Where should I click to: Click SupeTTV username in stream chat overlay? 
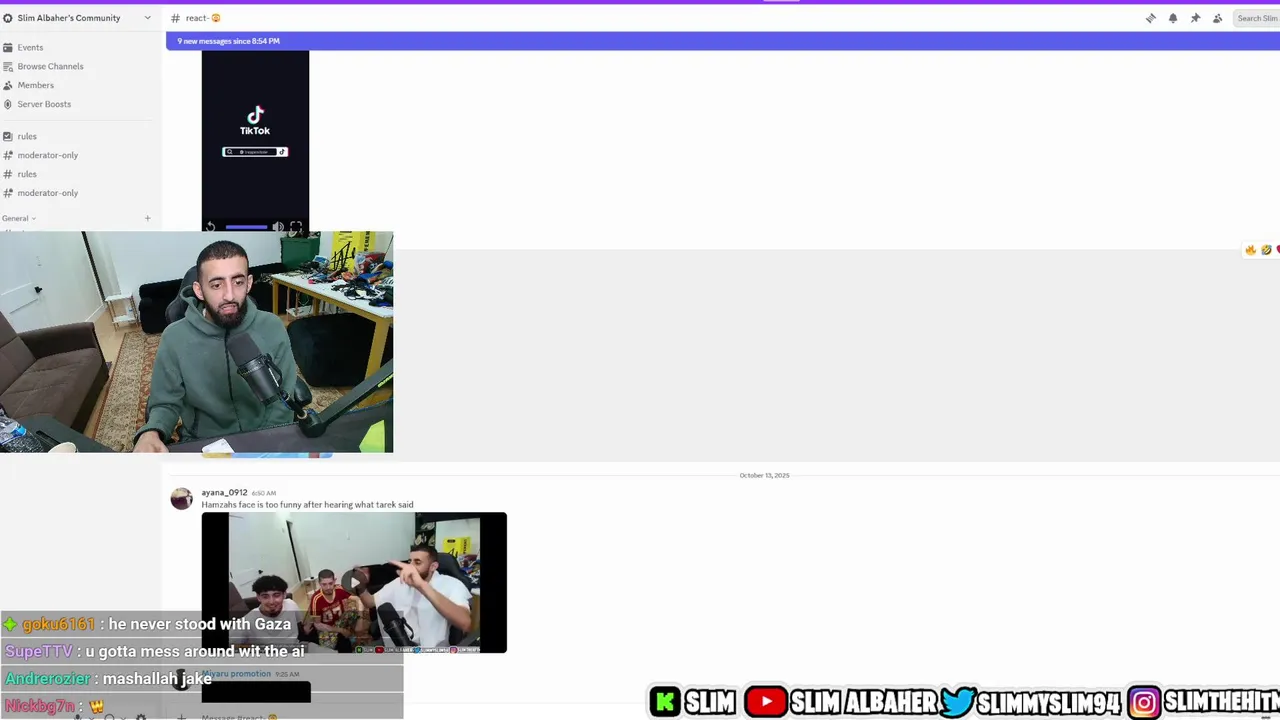[39, 651]
